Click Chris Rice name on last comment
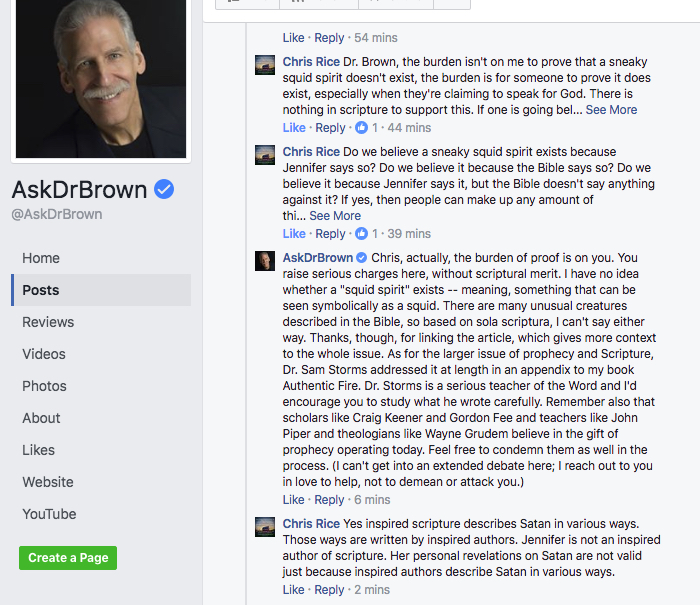Screen dimensions: 700x605 311,524
